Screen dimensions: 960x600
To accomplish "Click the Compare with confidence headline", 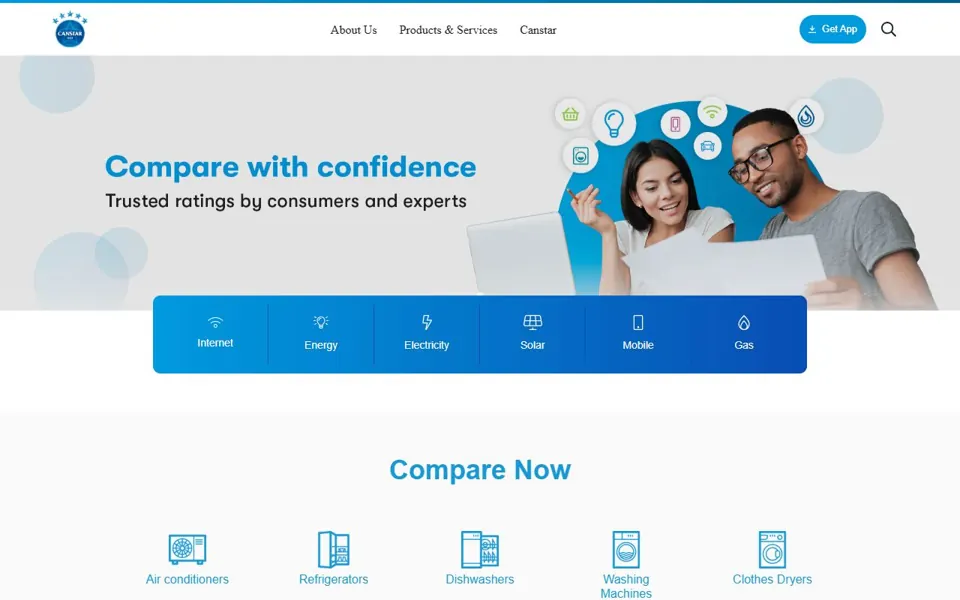I will [291, 167].
